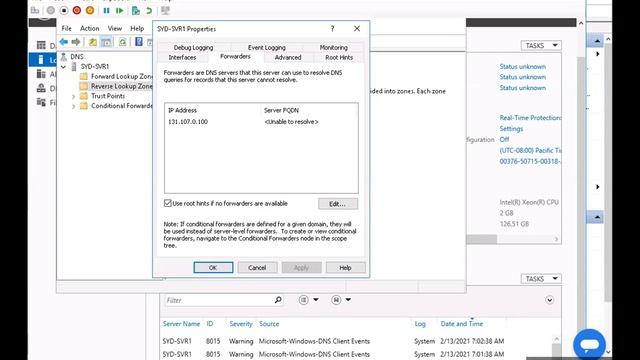The height and width of the screenshot is (360, 640).
Task: Open the upper TASKS dropdown
Action: 541,45
